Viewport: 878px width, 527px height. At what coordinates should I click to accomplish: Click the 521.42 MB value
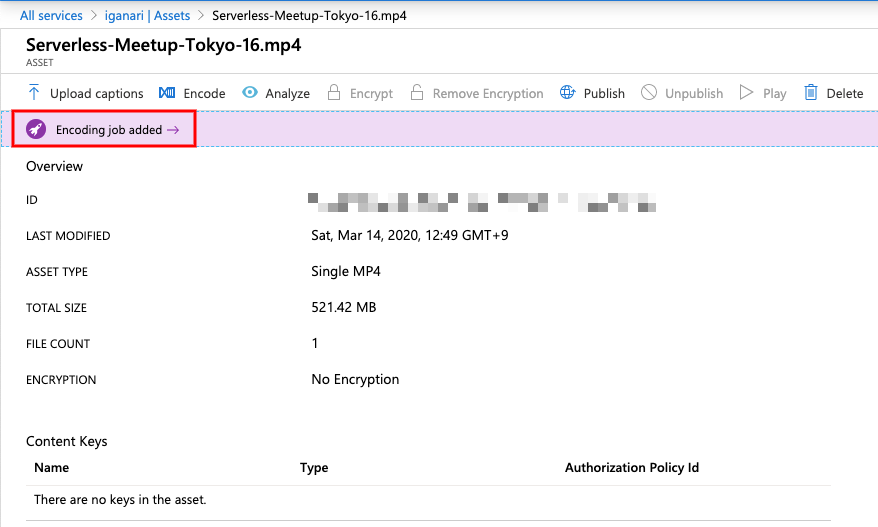344,307
